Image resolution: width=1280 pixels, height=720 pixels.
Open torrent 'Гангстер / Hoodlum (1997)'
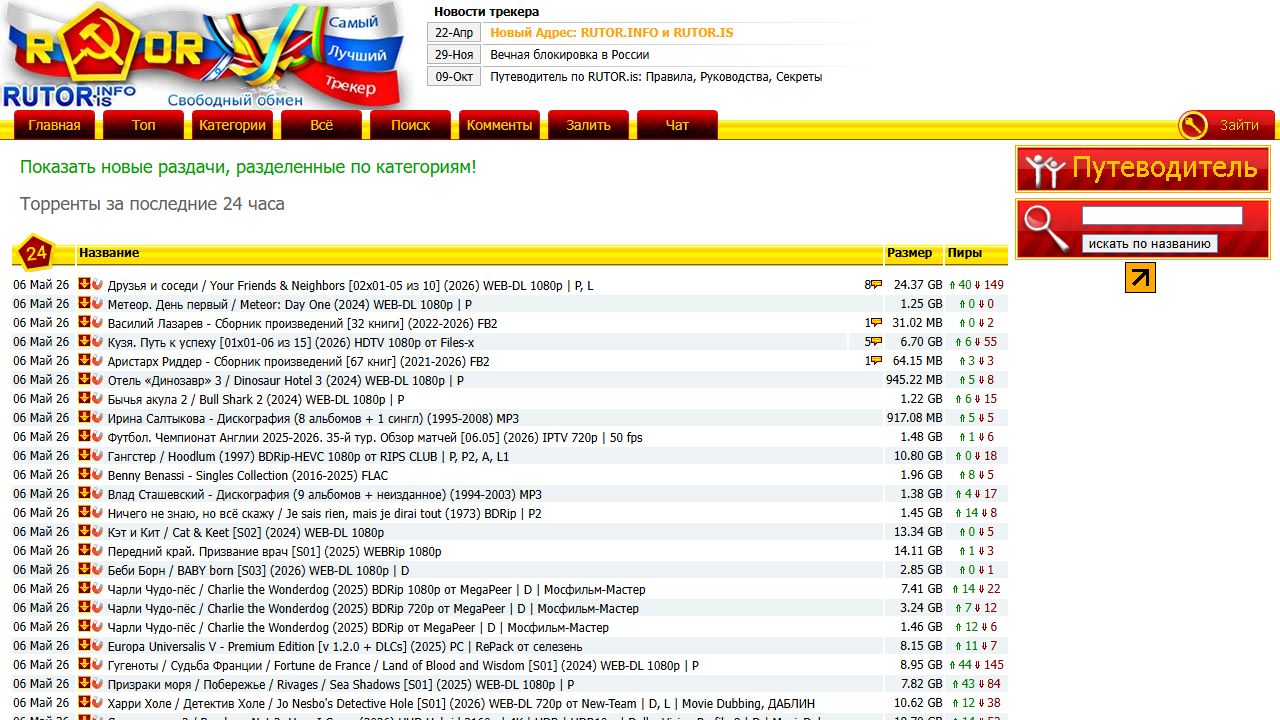click(x=308, y=456)
